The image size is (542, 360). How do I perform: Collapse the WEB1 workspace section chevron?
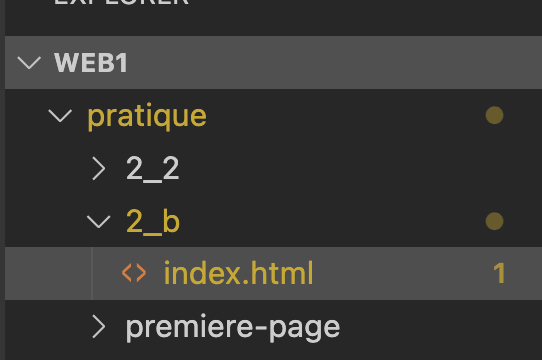click(x=29, y=63)
